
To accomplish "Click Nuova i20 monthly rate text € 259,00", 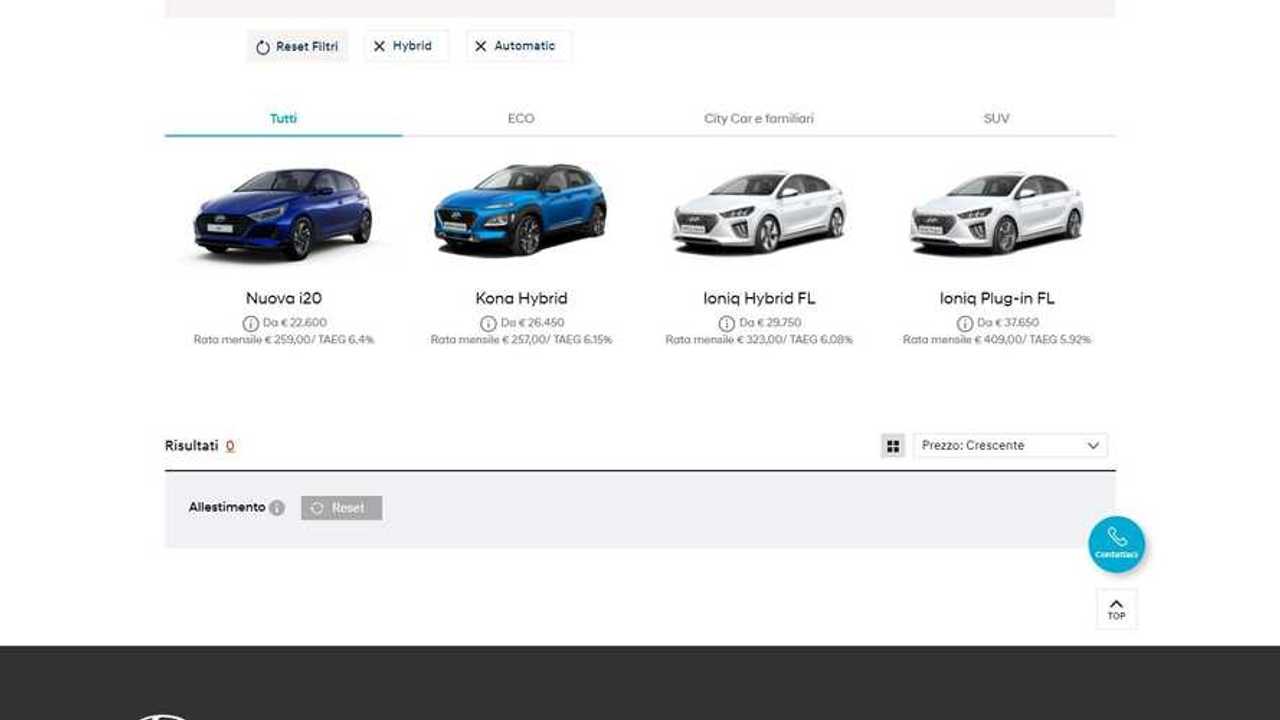I will (284, 340).
